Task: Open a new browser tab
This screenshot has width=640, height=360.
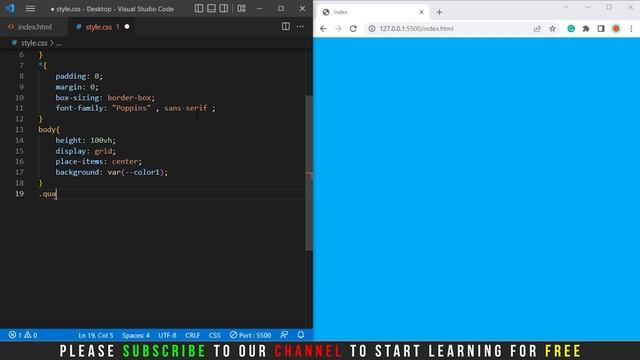Action: click(x=440, y=12)
